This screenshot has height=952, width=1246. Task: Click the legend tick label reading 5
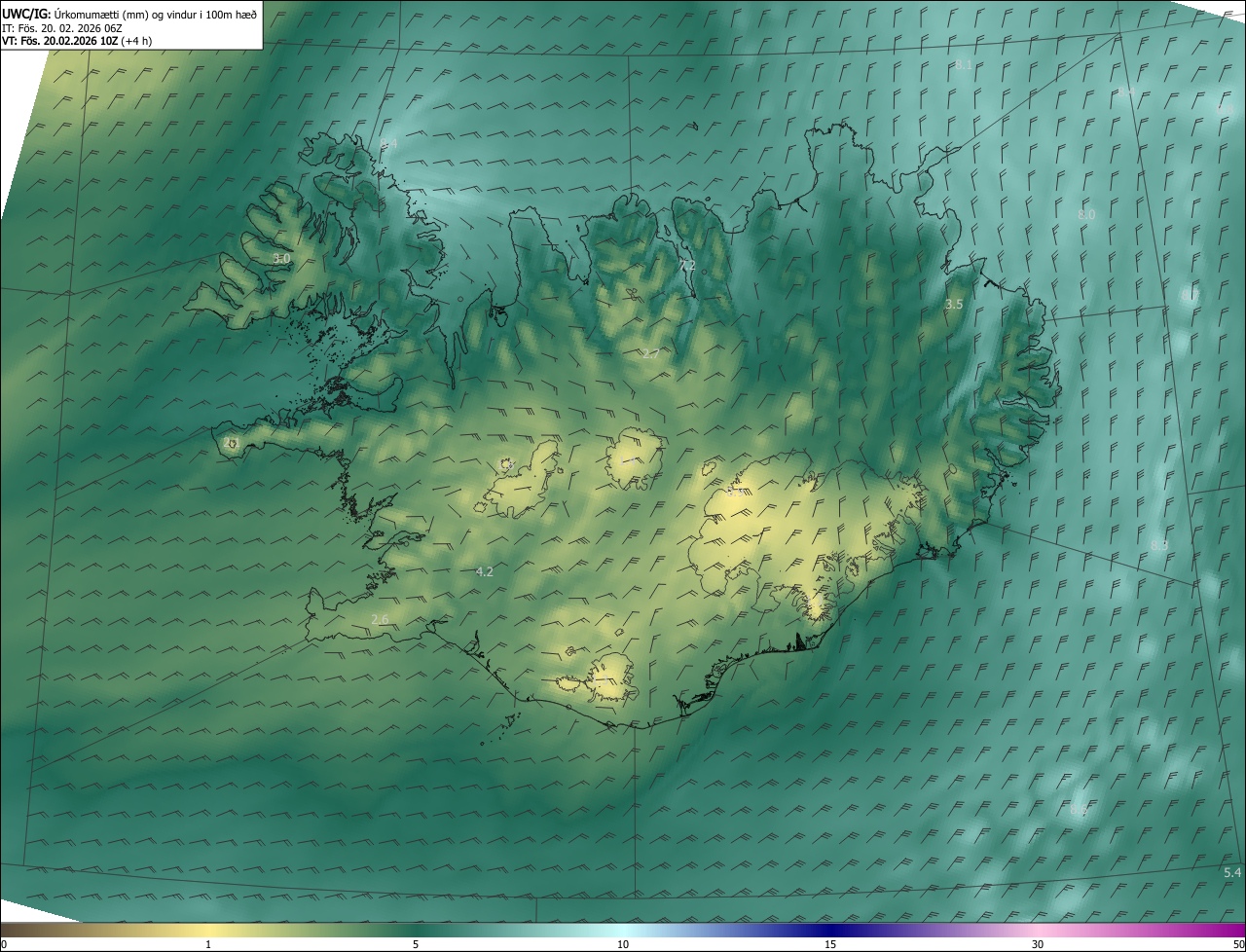(x=416, y=944)
